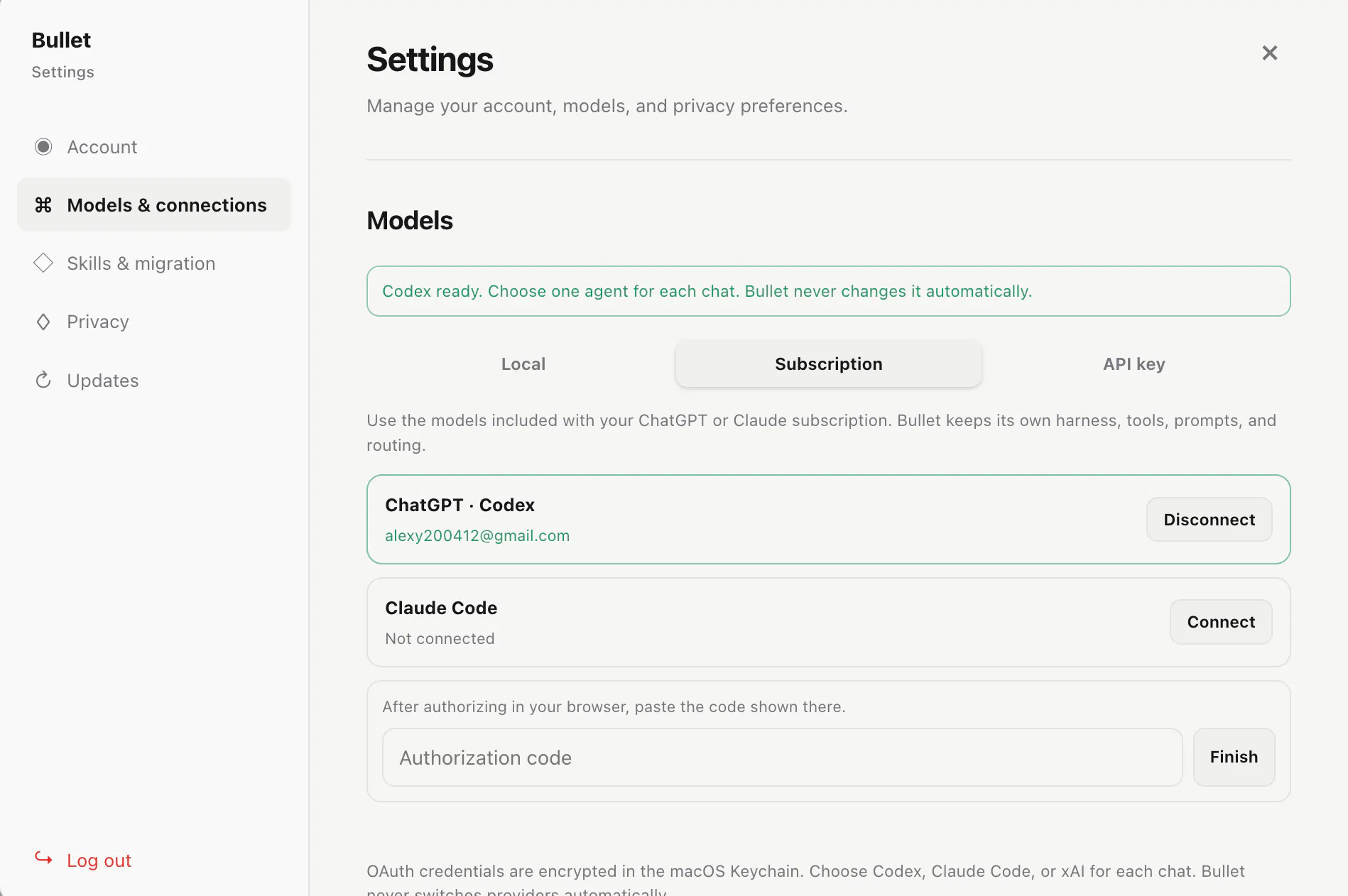Click the Models section heading

[410, 221]
